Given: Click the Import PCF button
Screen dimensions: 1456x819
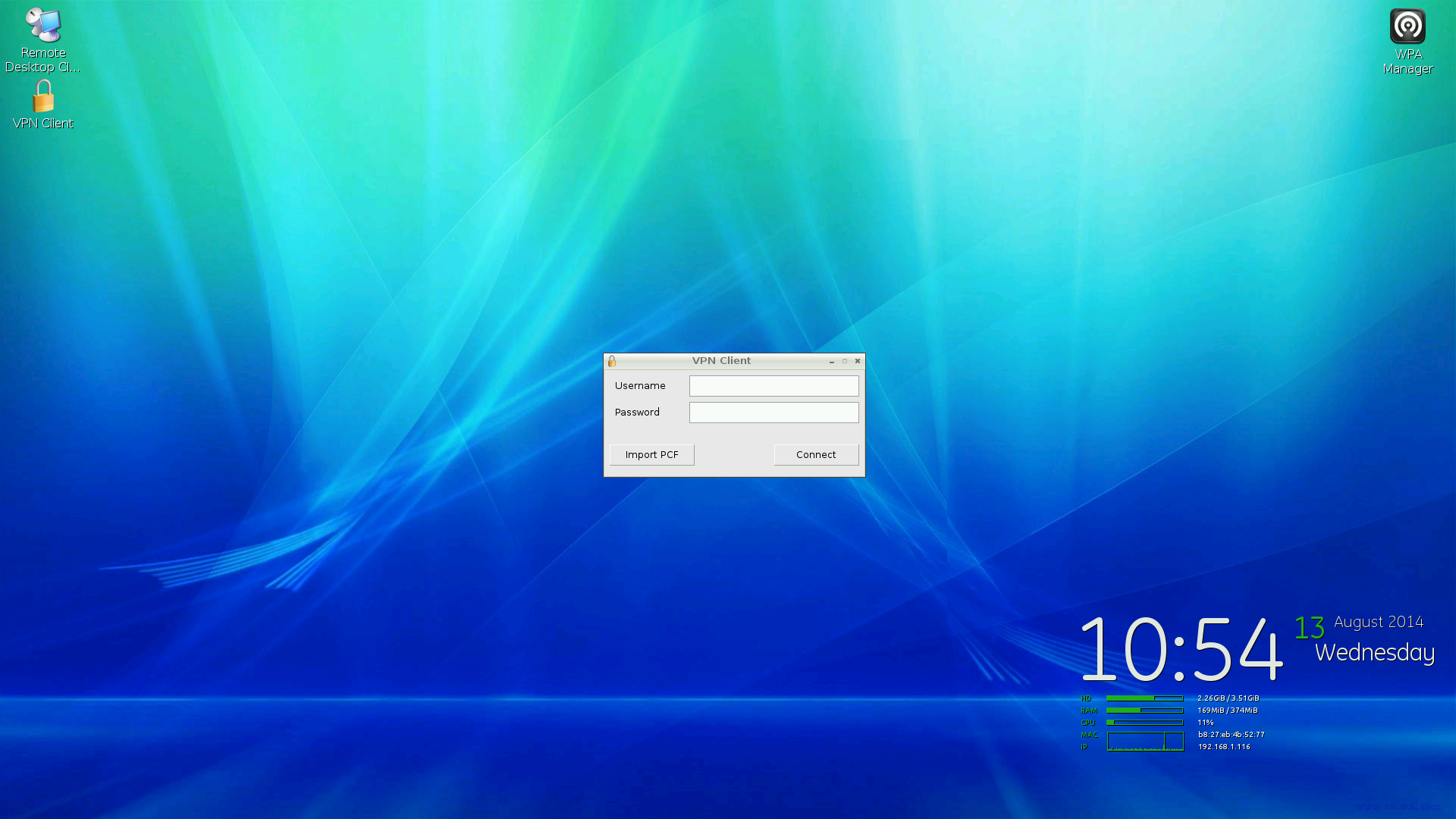Looking at the screenshot, I should 652,455.
